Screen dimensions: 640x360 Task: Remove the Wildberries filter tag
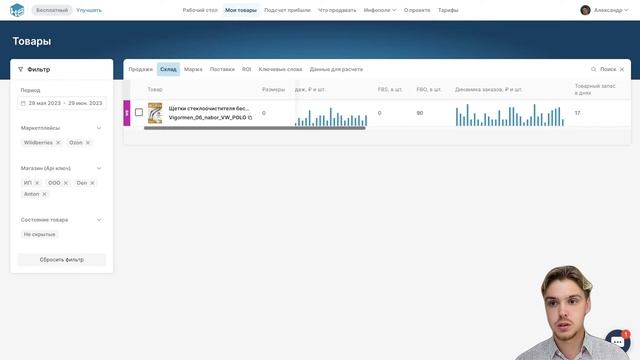click(58, 142)
